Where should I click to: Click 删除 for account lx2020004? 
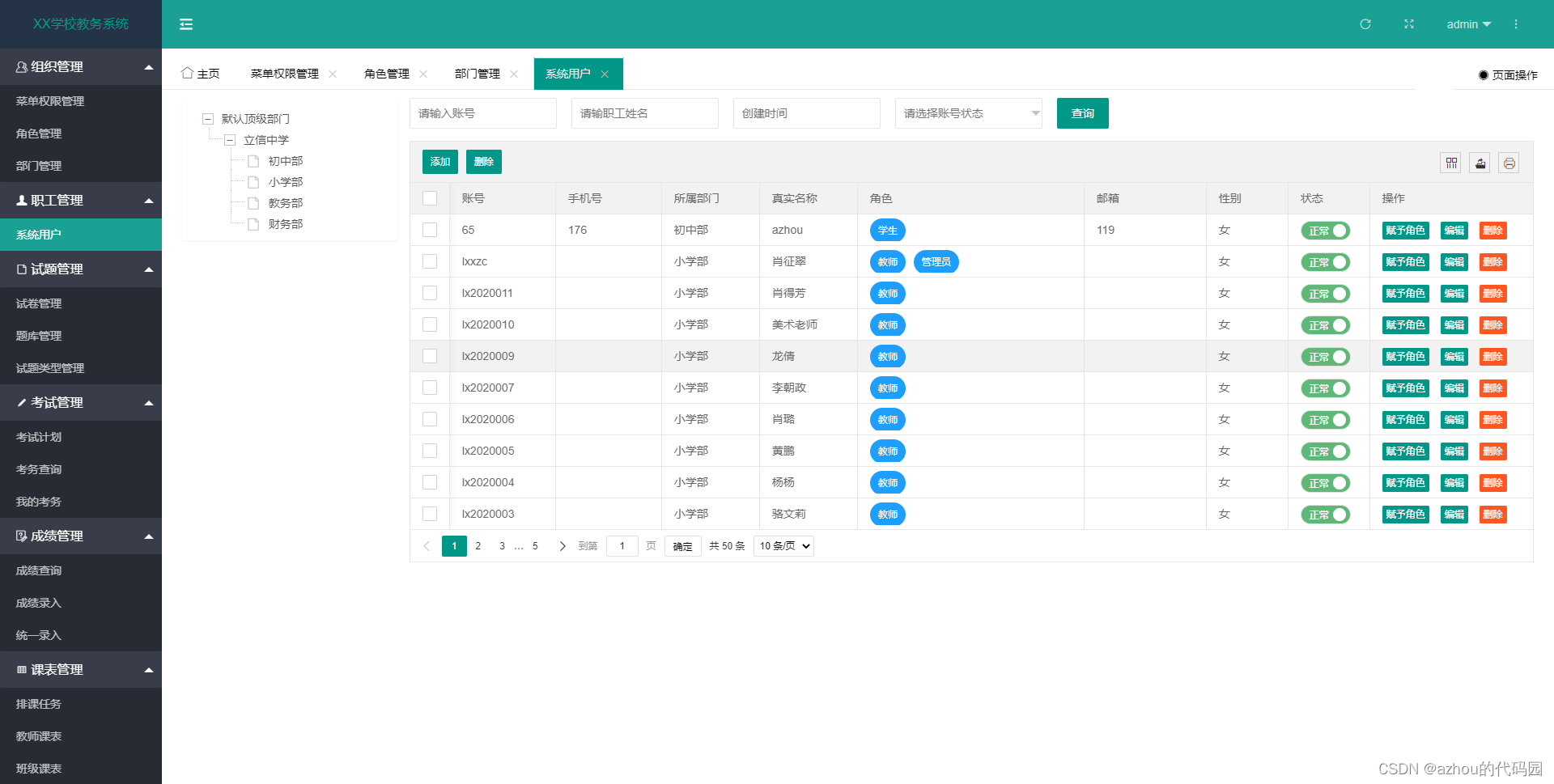coord(1493,483)
